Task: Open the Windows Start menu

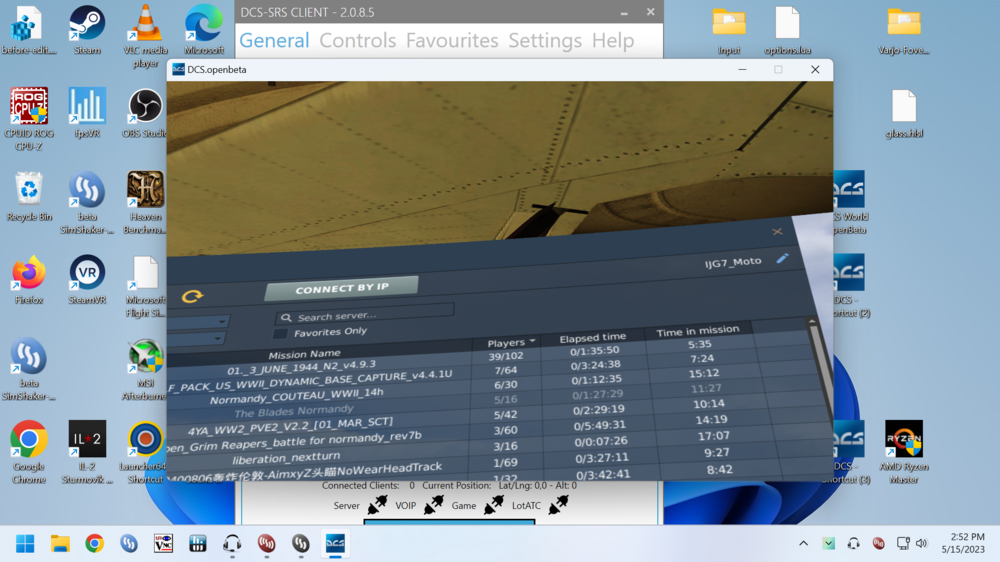Action: pos(26,544)
